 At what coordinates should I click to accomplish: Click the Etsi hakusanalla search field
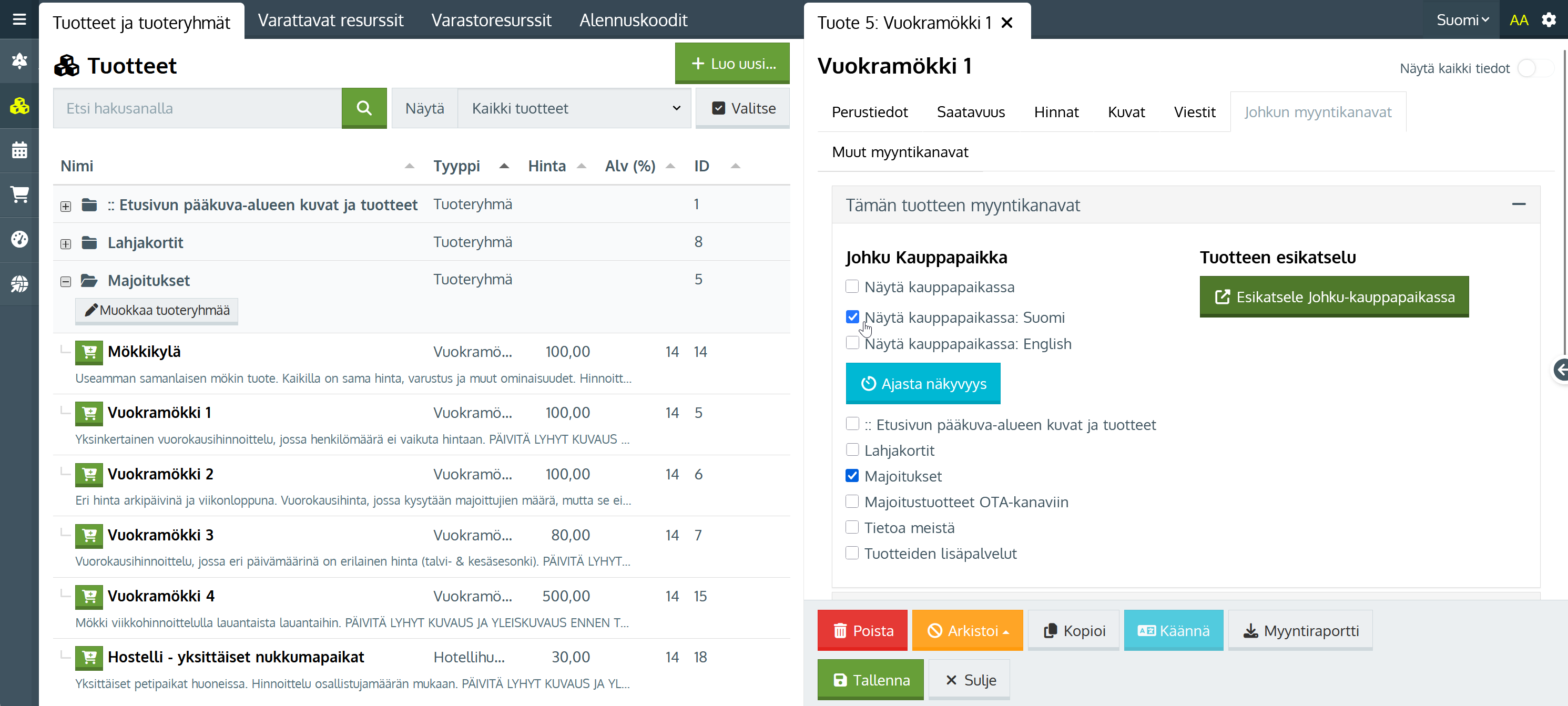[197, 108]
